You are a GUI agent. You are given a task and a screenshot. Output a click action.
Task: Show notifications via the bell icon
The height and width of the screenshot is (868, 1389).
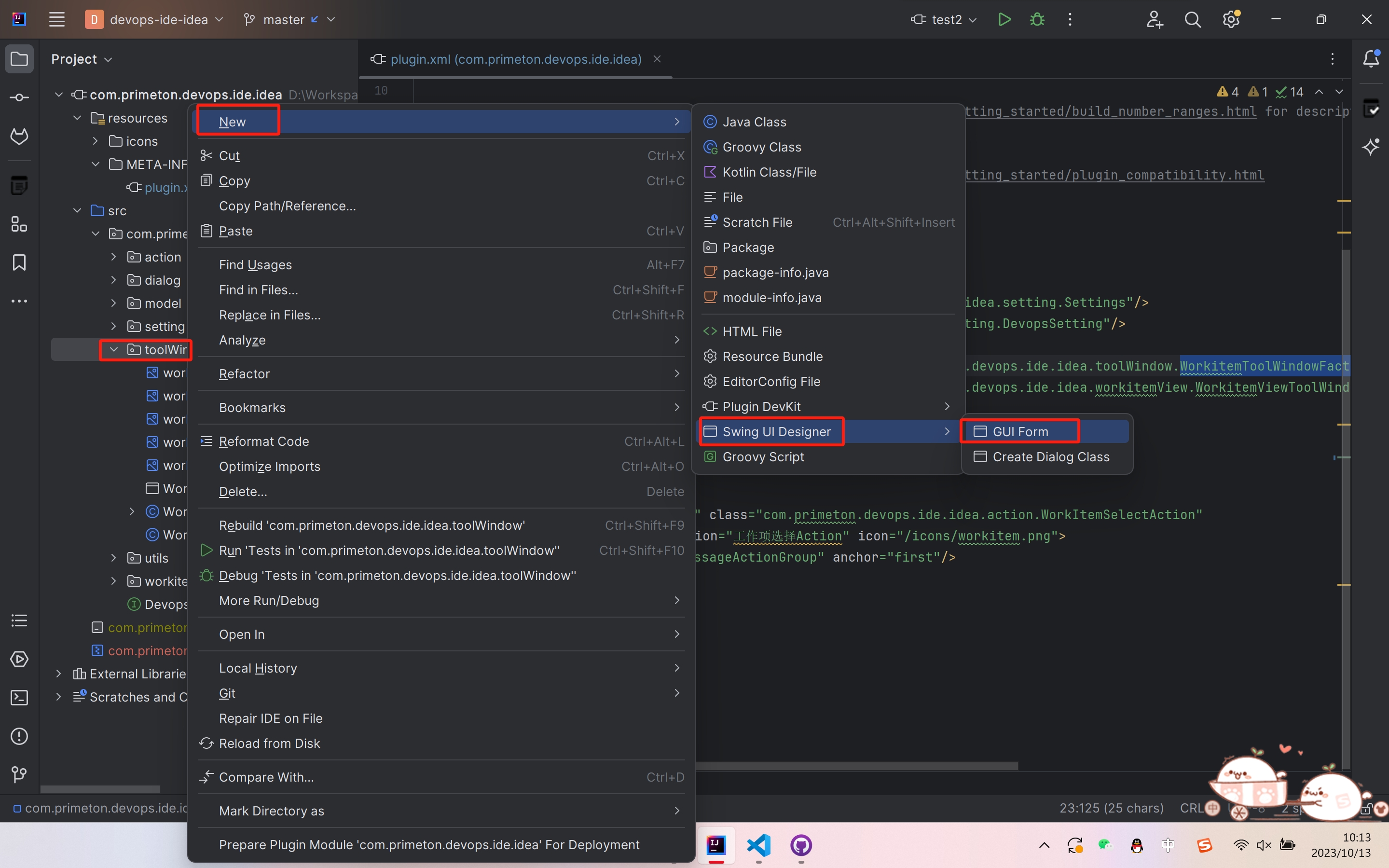[x=1372, y=58]
